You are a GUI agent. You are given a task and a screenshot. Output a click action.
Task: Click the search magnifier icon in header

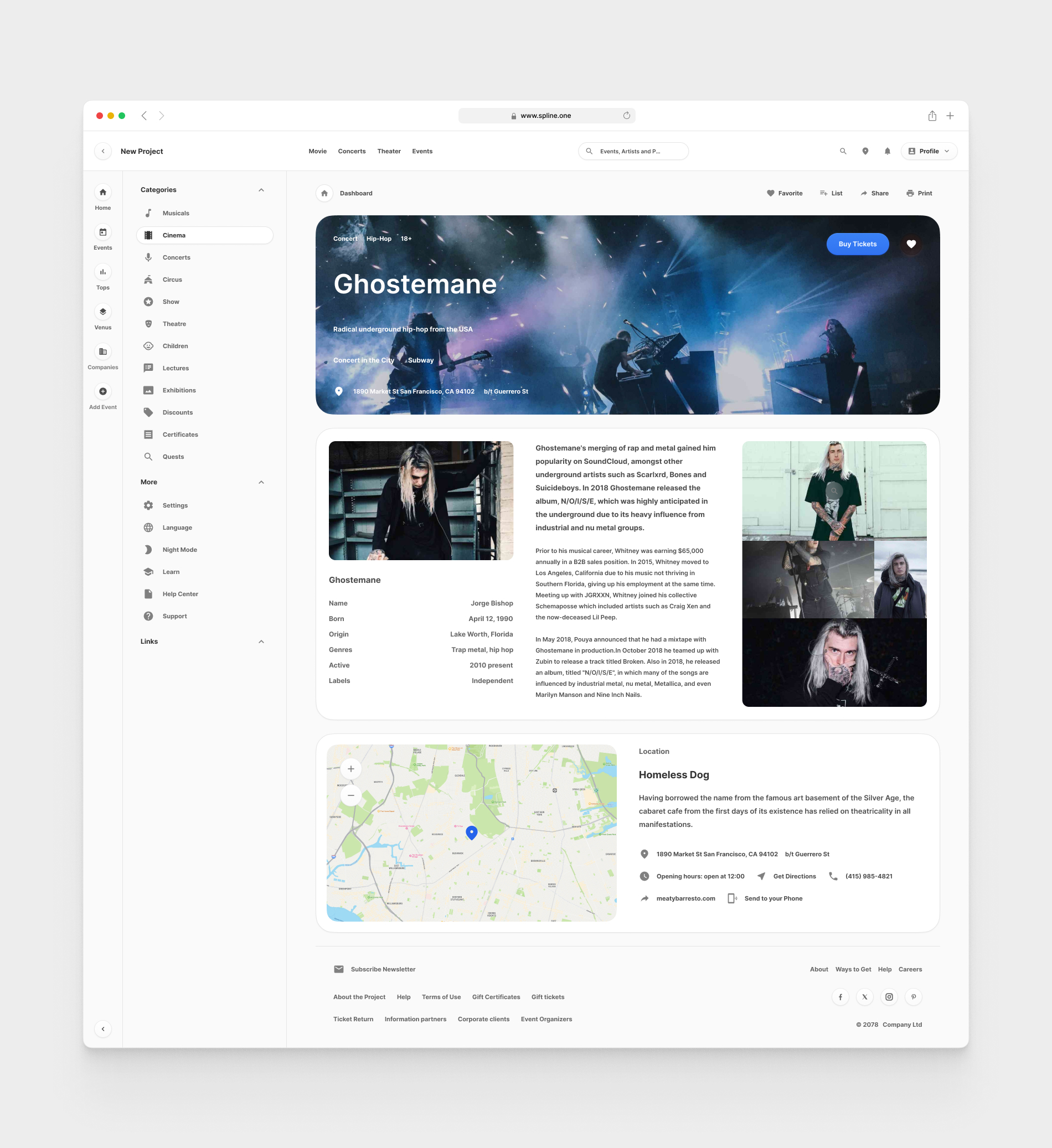pyautogui.click(x=843, y=151)
